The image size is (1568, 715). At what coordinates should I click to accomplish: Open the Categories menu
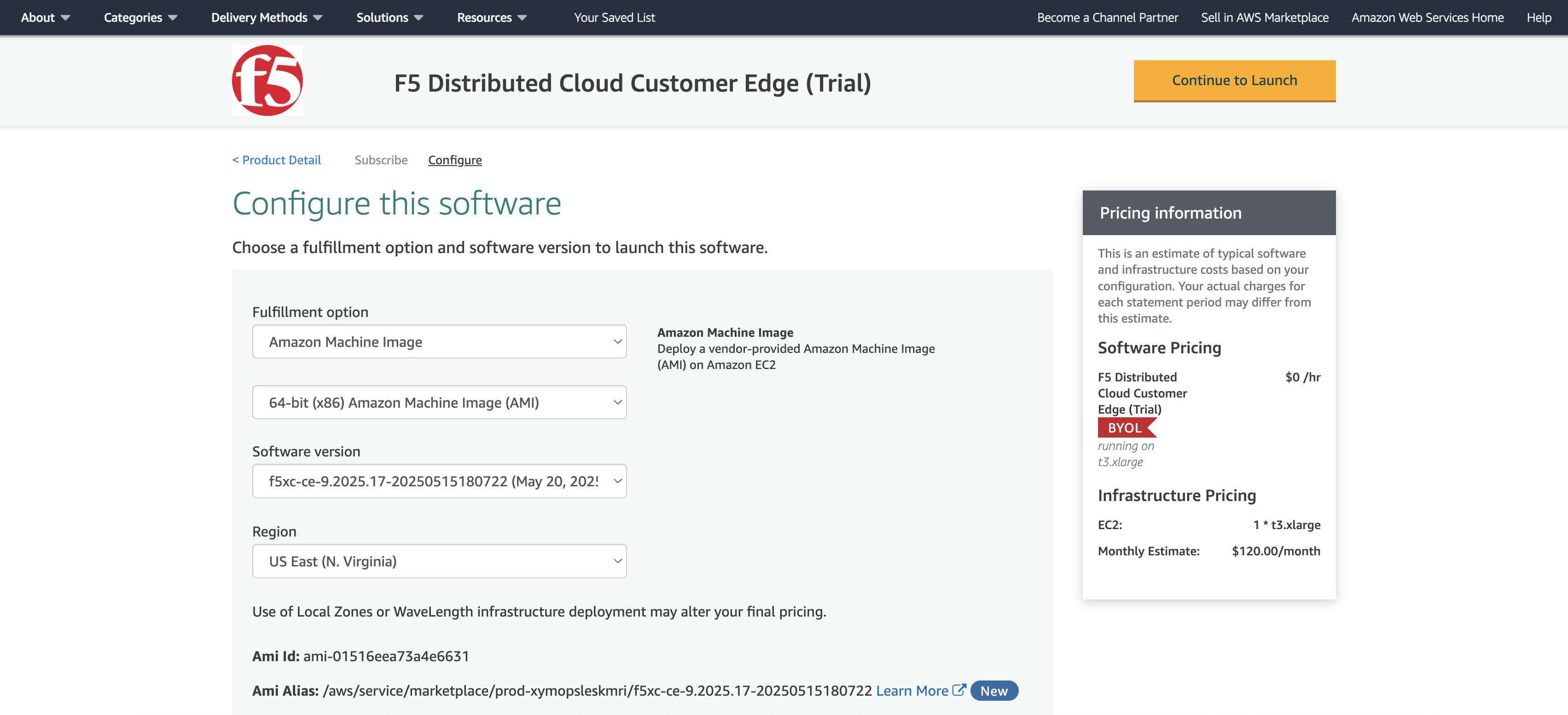[x=140, y=17]
